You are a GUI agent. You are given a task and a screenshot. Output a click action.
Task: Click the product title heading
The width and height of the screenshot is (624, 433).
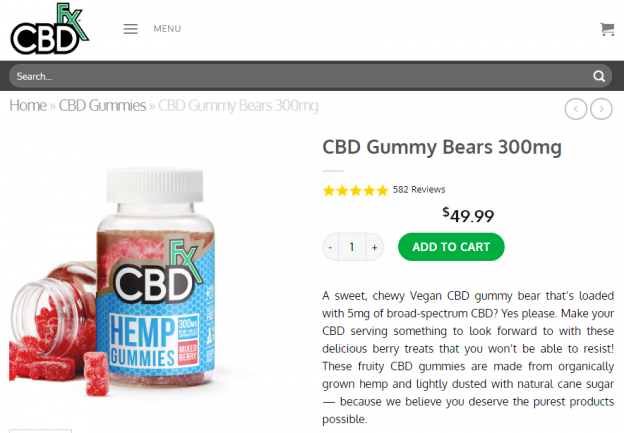[x=442, y=148]
